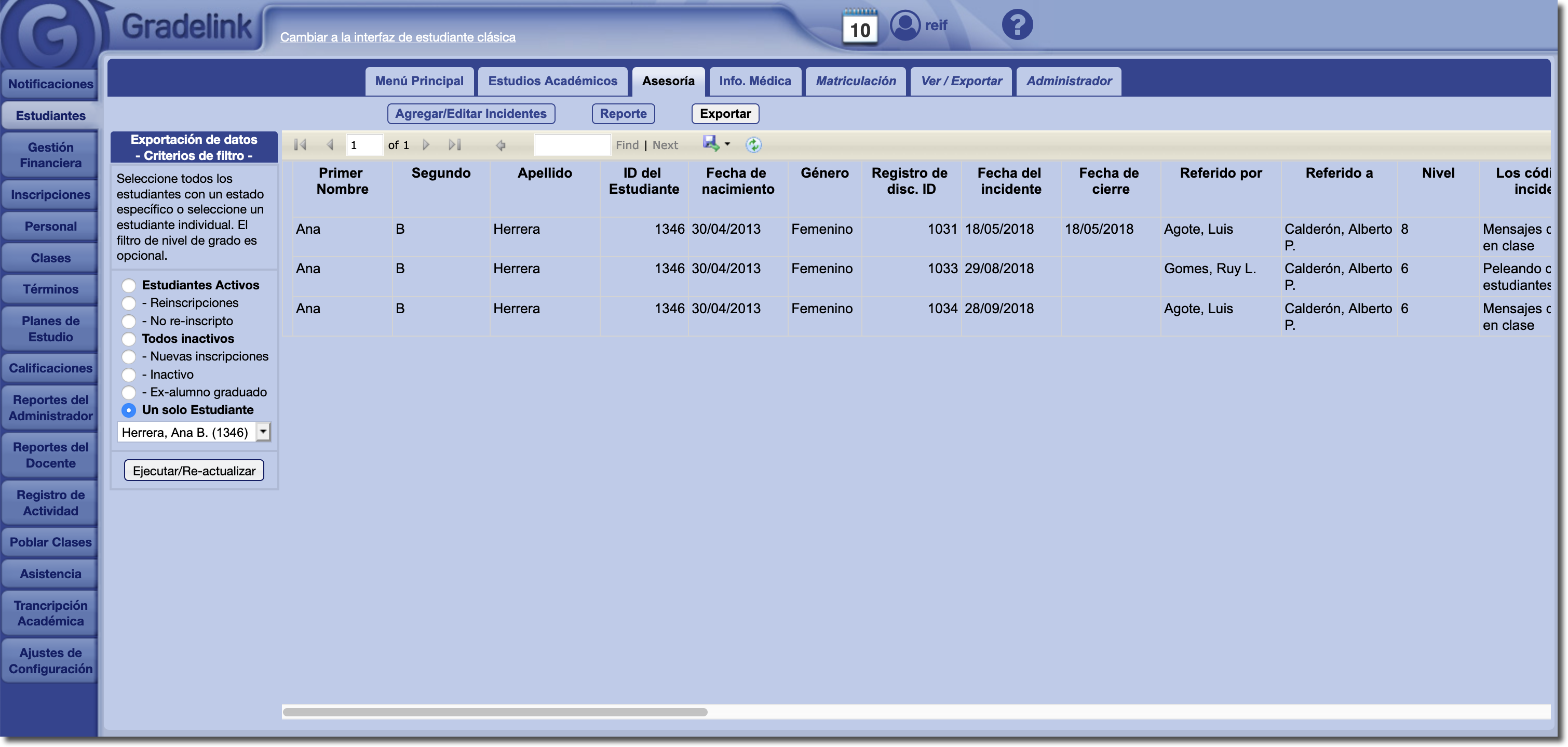The image size is (1568, 747).
Task: Click the reif user profile icon
Action: click(905, 25)
